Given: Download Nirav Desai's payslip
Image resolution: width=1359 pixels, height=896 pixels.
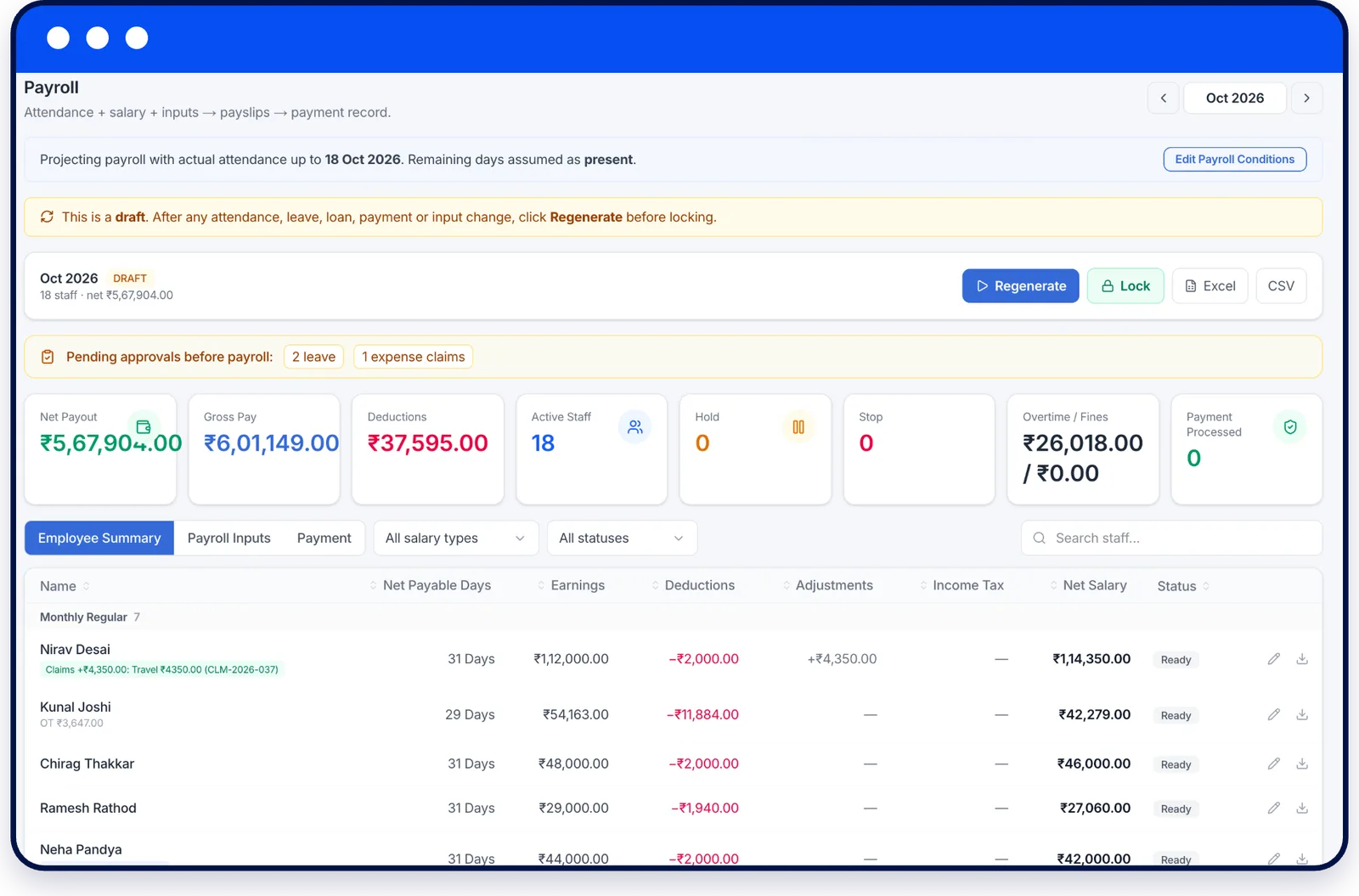Looking at the screenshot, I should [1301, 659].
